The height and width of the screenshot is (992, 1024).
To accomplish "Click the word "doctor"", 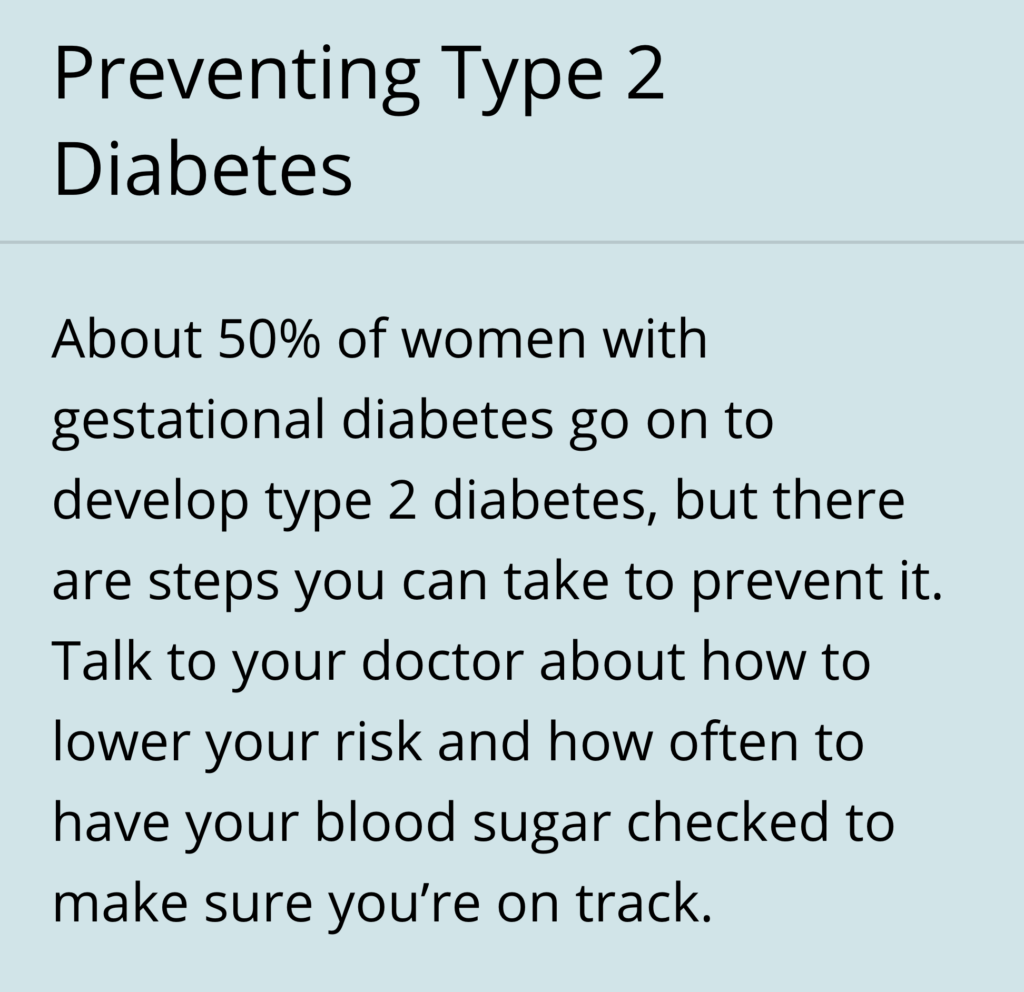I will point(443,662).
